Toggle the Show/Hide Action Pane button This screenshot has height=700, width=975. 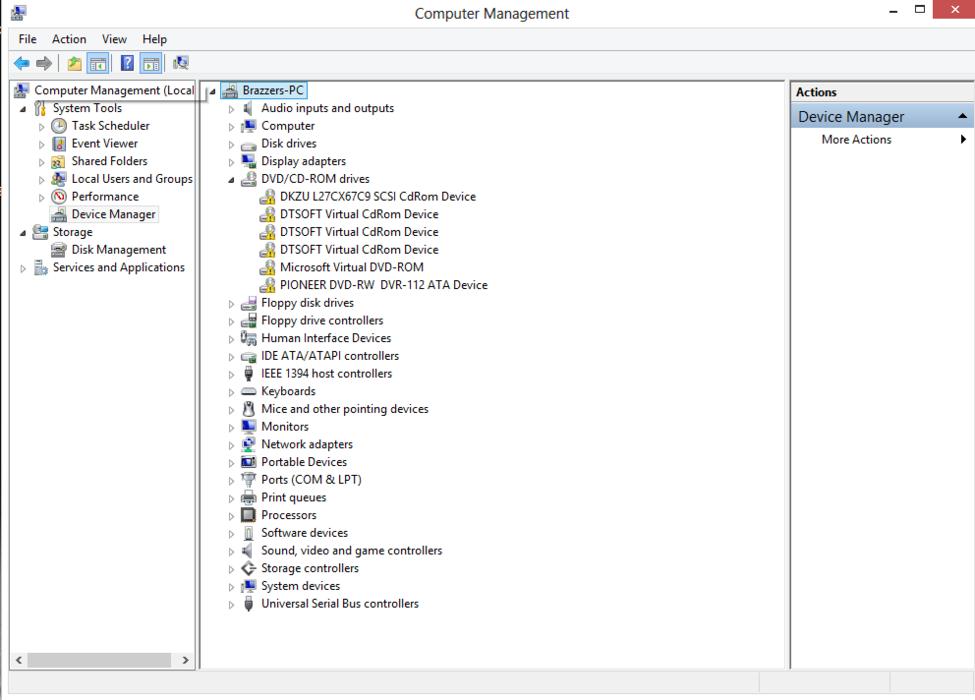pos(151,63)
